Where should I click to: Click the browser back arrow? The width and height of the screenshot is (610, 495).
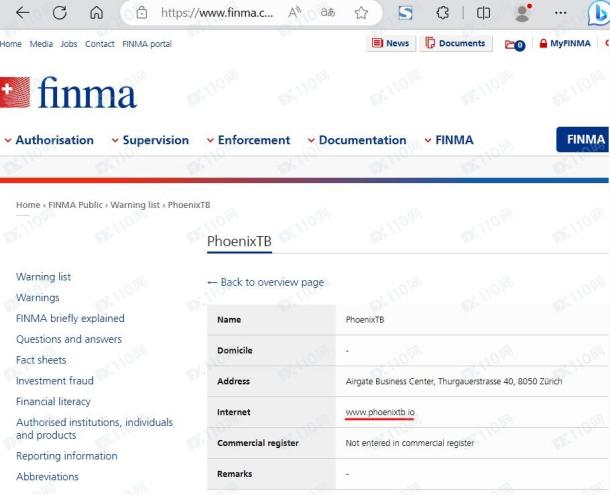[x=22, y=14]
